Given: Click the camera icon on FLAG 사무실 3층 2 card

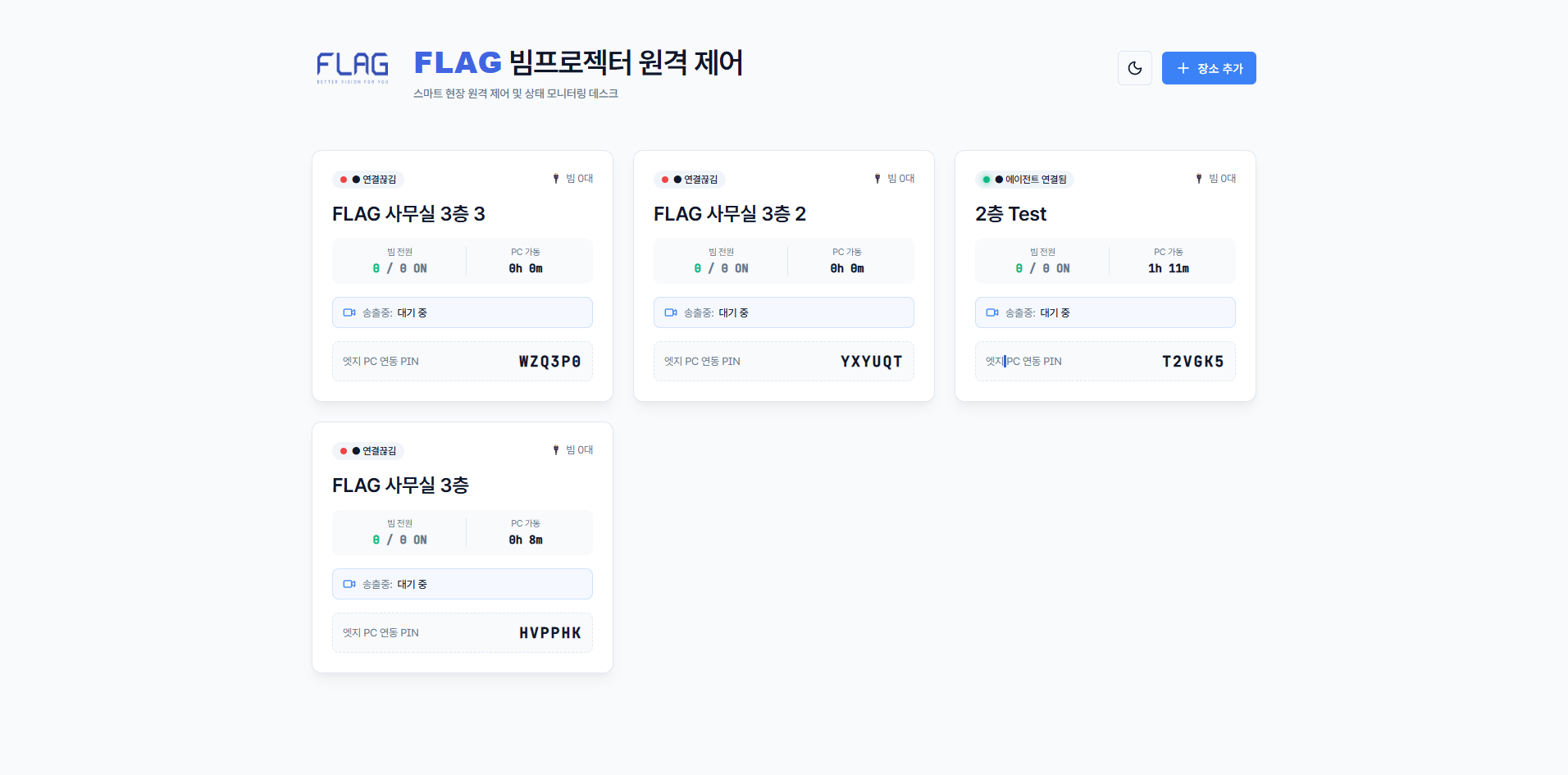Looking at the screenshot, I should pyautogui.click(x=670, y=312).
